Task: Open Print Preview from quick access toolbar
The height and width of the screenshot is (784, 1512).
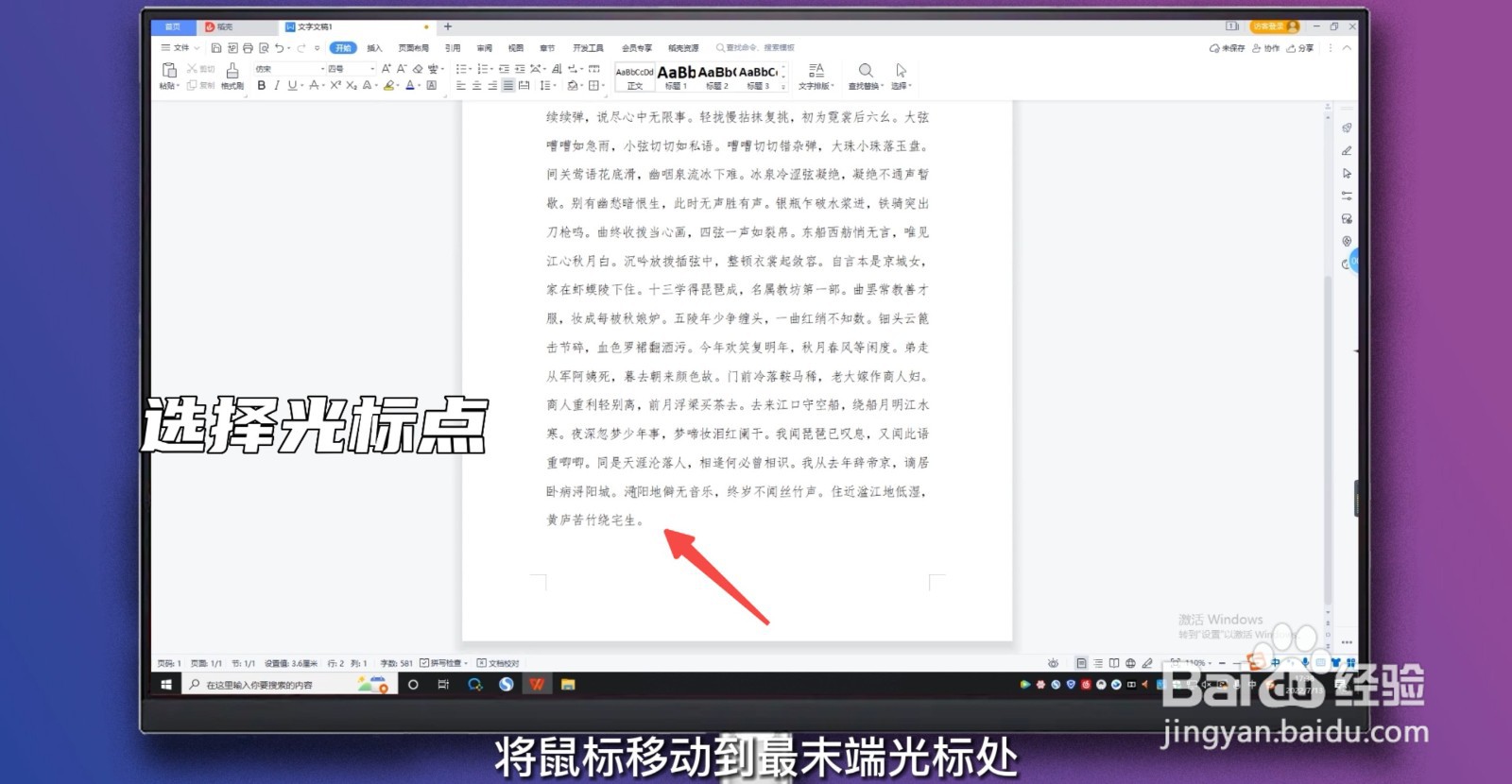Action: coord(264,48)
